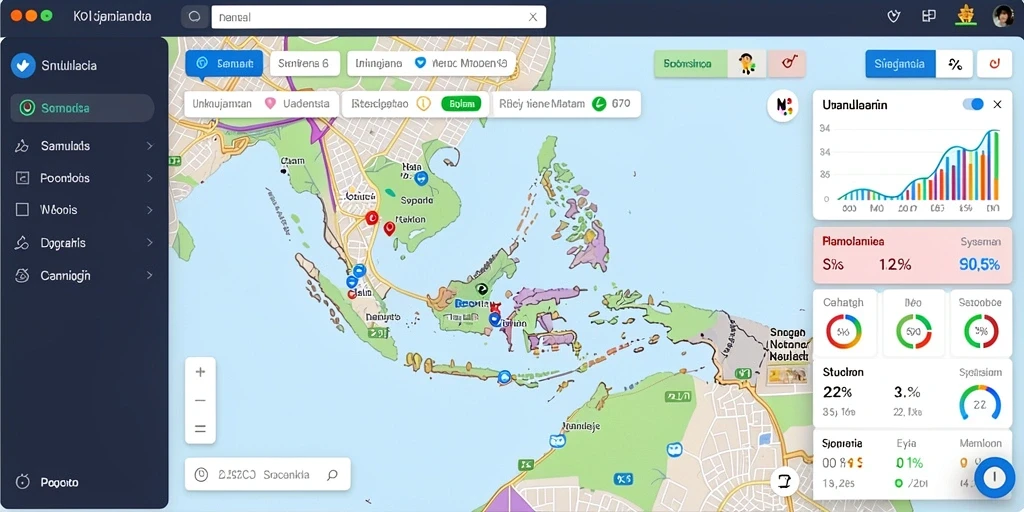Click the Cahatgh donut chart

(x=843, y=331)
